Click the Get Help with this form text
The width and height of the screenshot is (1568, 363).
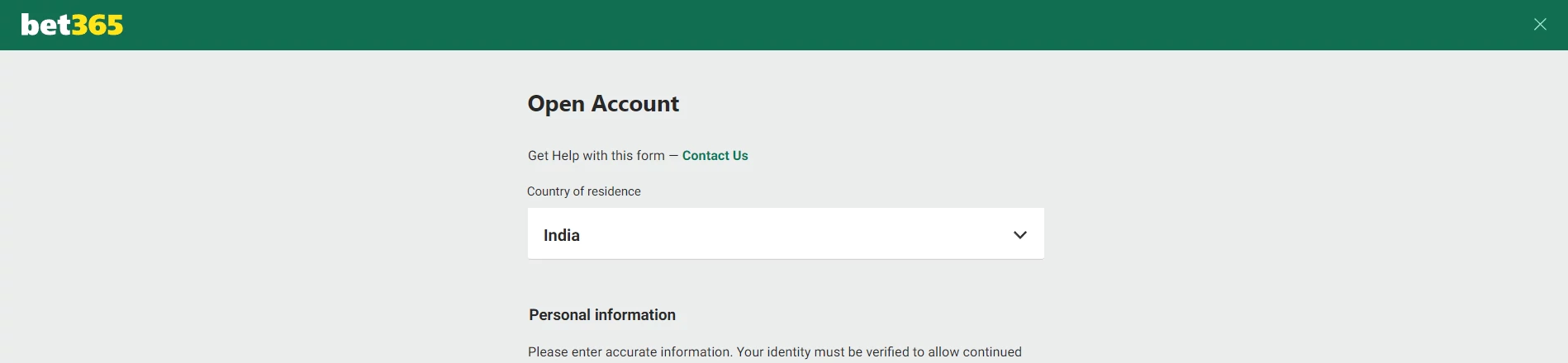(596, 155)
